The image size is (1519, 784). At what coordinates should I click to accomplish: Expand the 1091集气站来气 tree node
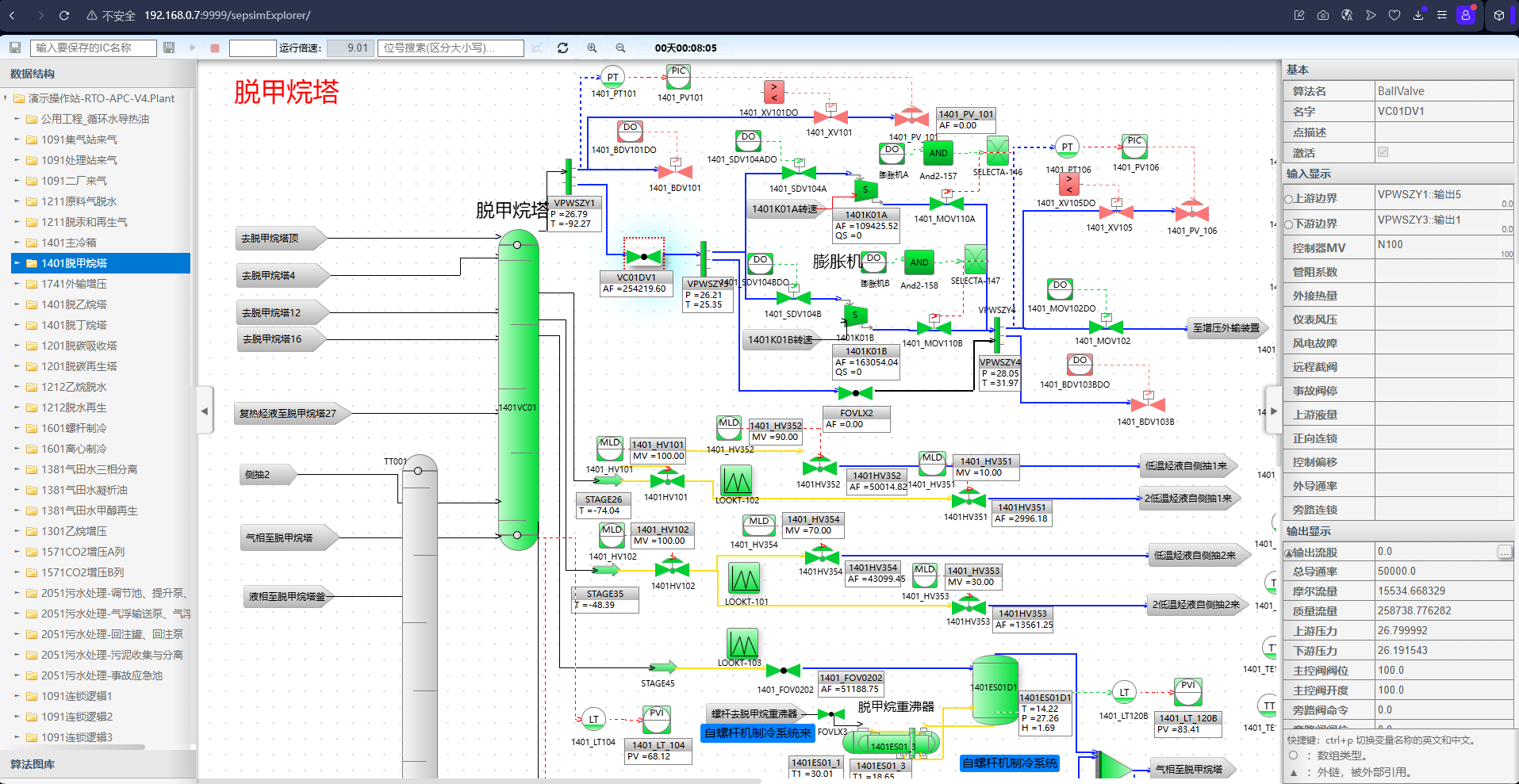(x=17, y=140)
